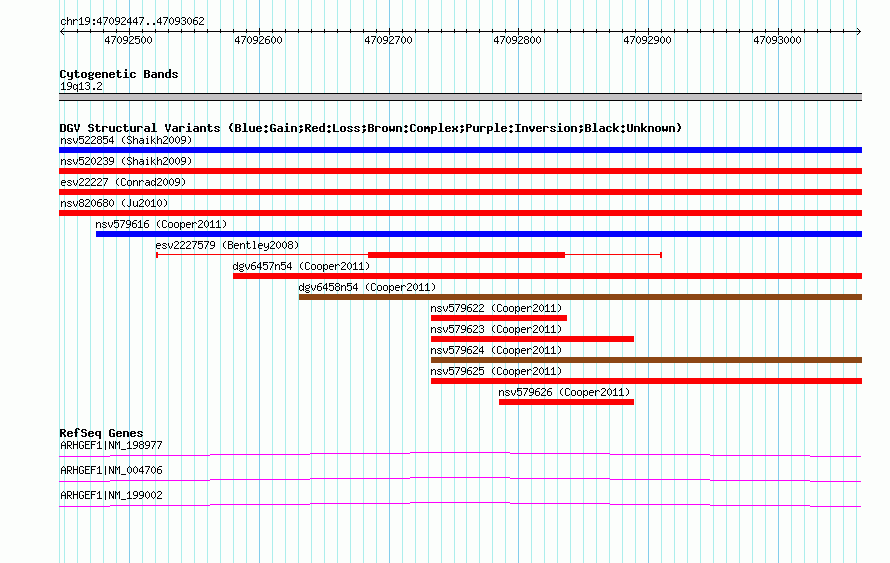The image size is (890, 563).
Task: Select the nsv579622 (Cooper2011) label
Action: click(x=496, y=308)
